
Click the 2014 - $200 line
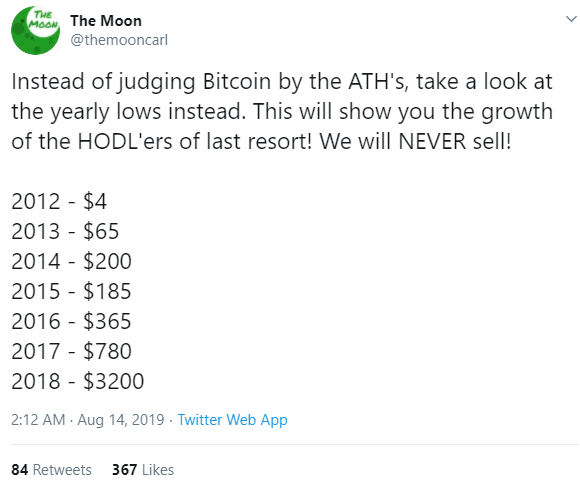(71, 261)
